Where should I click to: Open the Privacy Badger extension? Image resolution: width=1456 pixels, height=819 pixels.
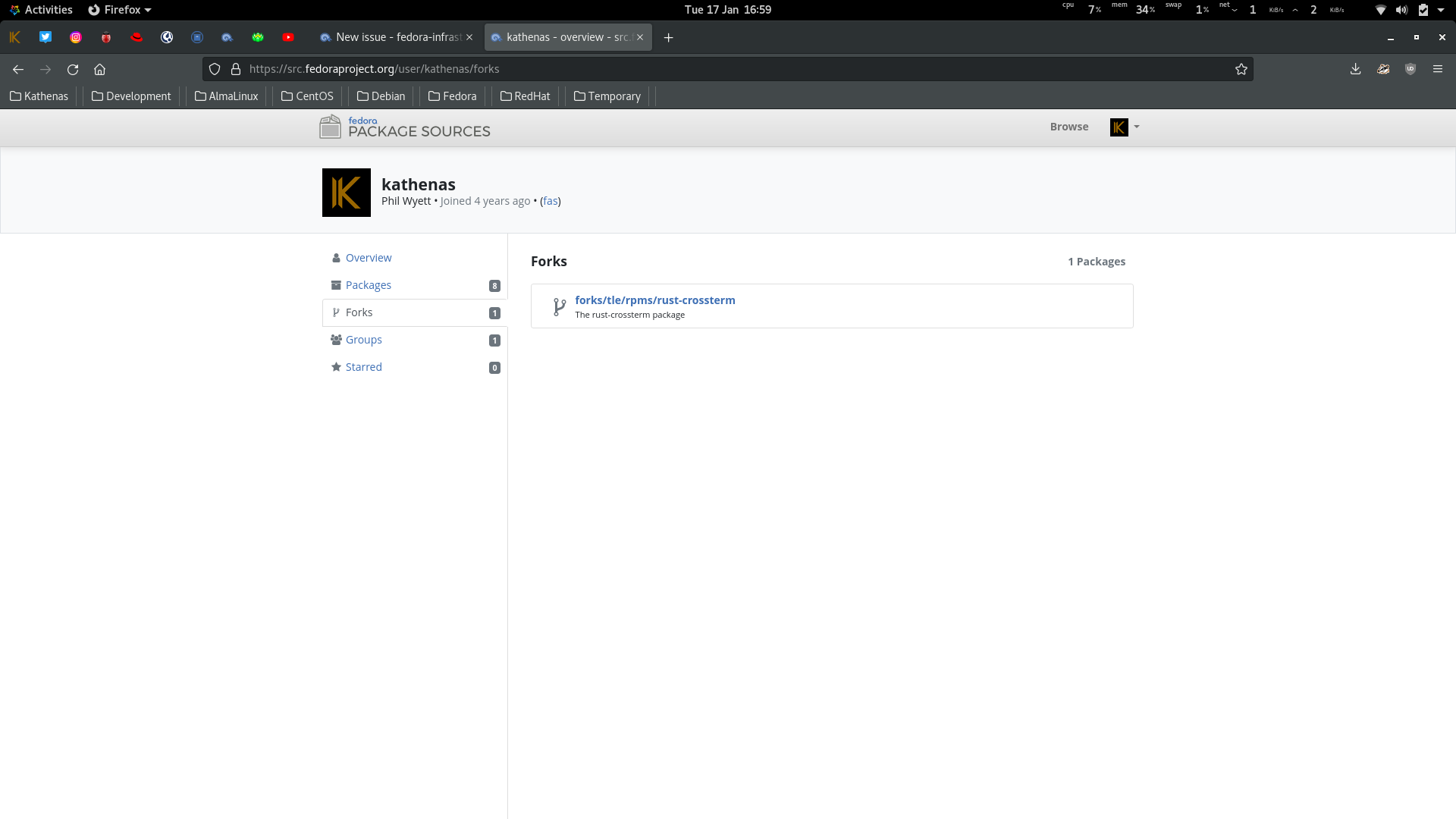coord(1383,69)
